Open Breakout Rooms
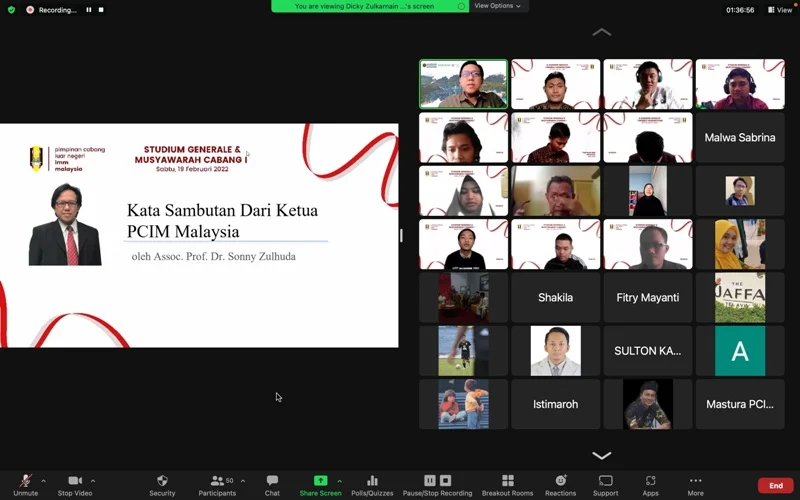800x500 pixels. coord(507,485)
